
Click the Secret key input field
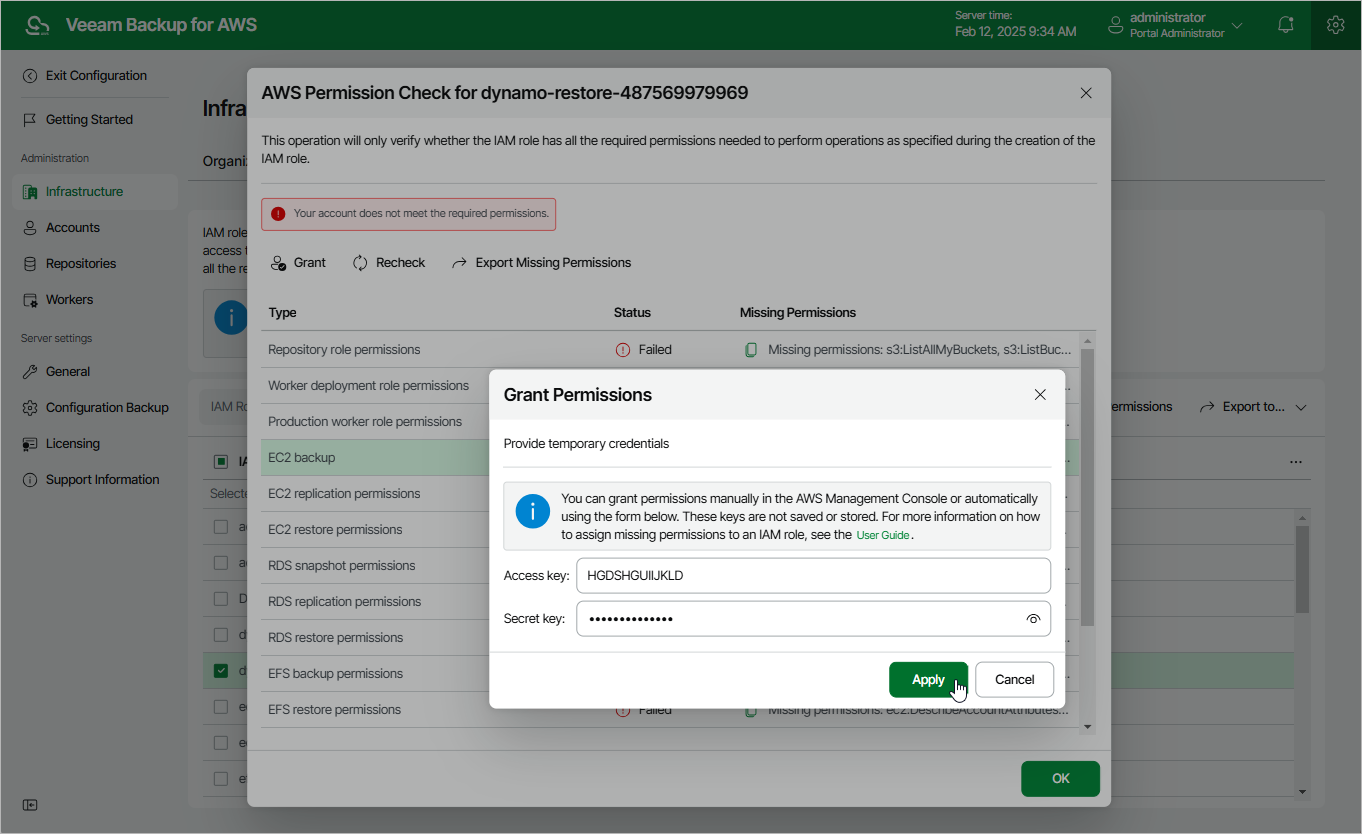pyautogui.click(x=813, y=619)
